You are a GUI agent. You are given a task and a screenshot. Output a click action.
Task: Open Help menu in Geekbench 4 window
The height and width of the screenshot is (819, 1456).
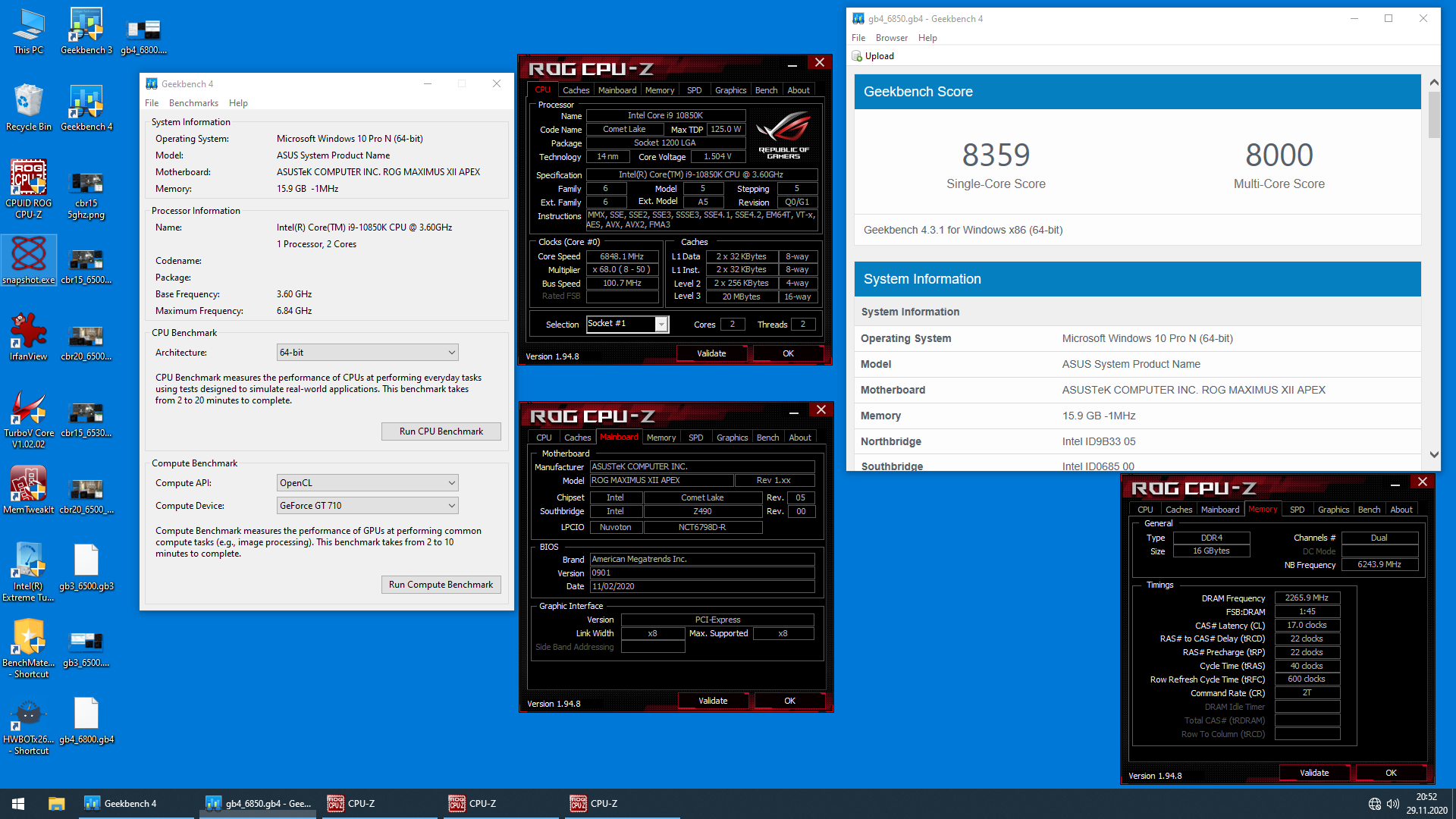(x=238, y=103)
